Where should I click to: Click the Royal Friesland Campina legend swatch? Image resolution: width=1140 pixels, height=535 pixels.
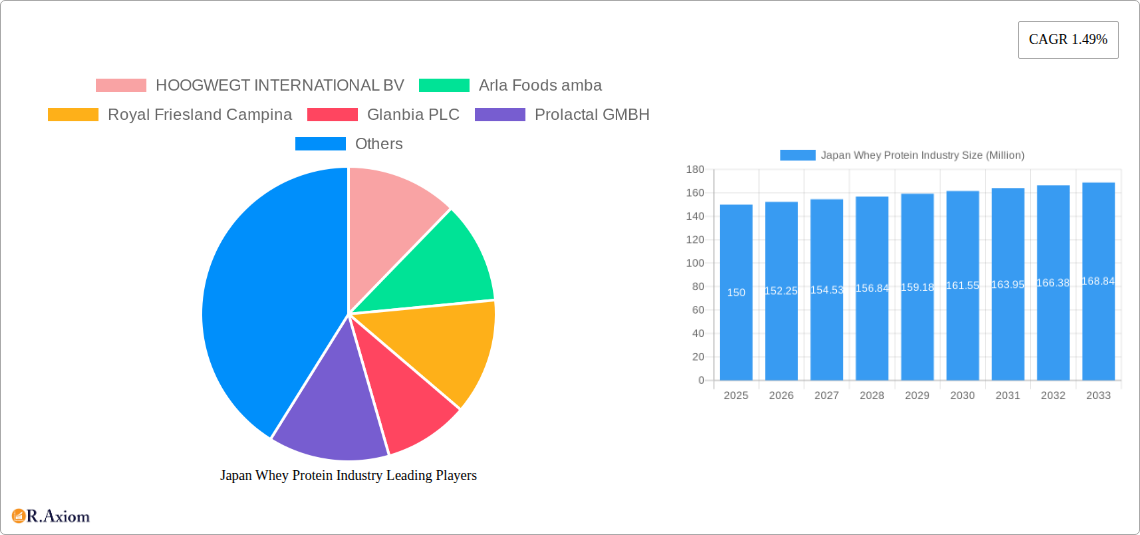(x=73, y=115)
